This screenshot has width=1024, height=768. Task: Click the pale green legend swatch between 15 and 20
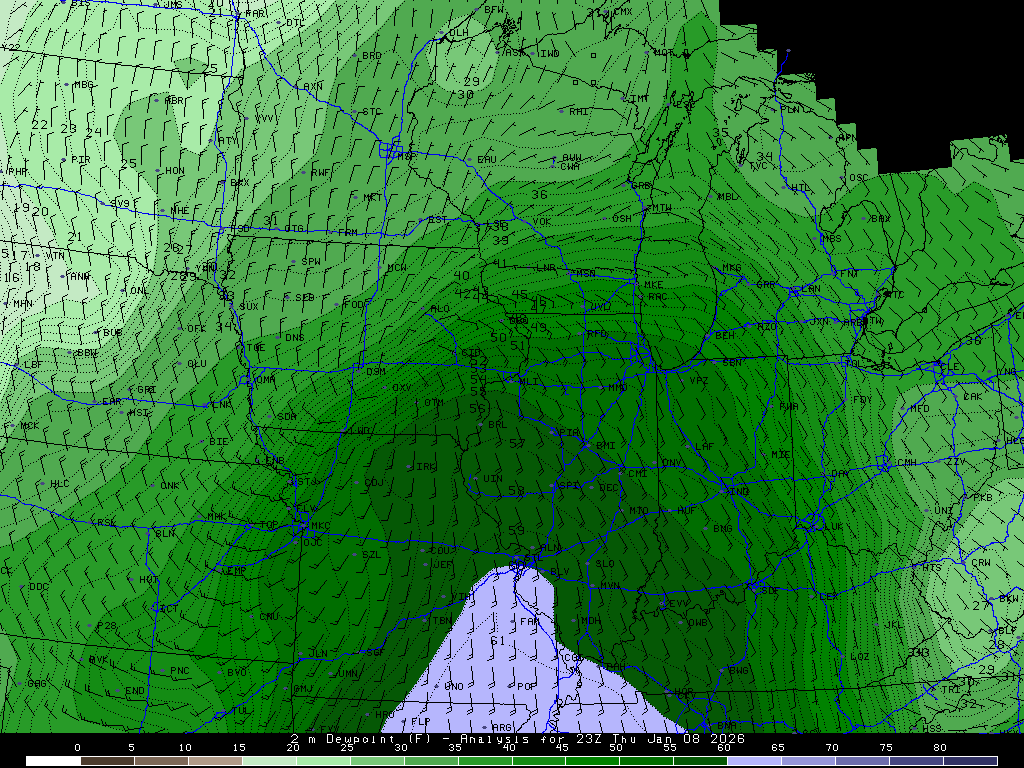tap(269, 761)
